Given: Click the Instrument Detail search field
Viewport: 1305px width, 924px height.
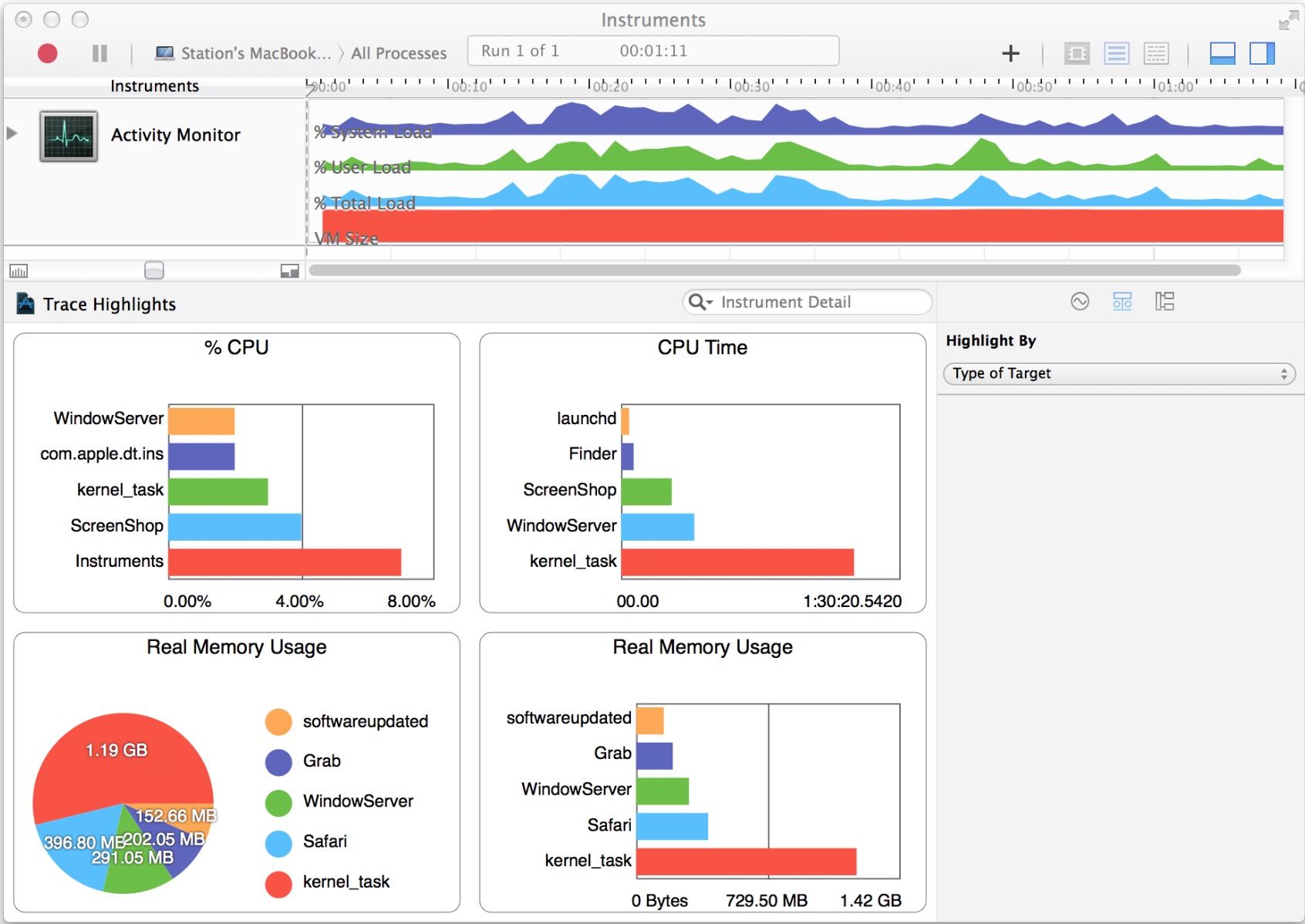Looking at the screenshot, I should (x=808, y=302).
